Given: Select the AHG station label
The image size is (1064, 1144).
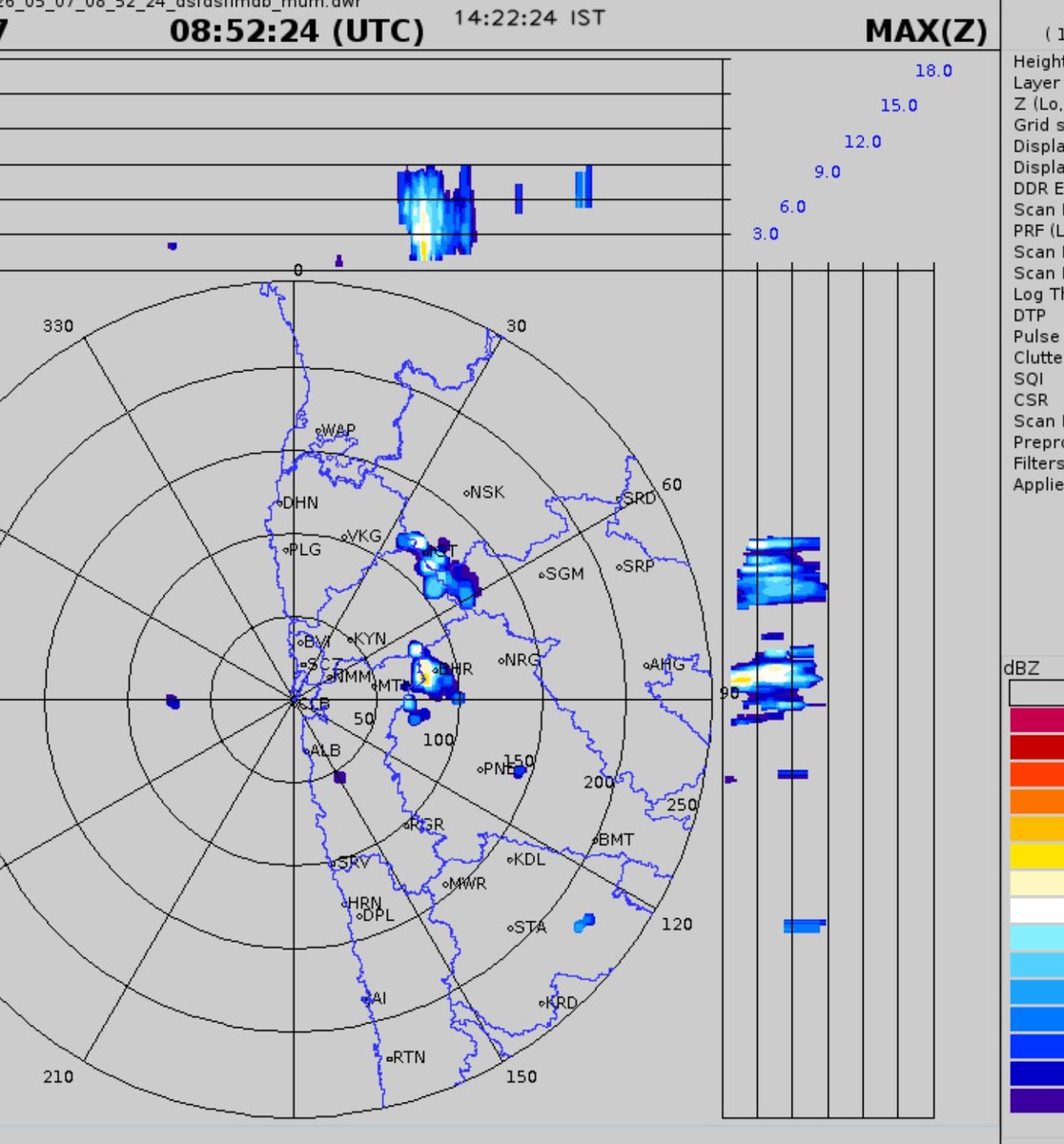Looking at the screenshot, I should point(666,664).
